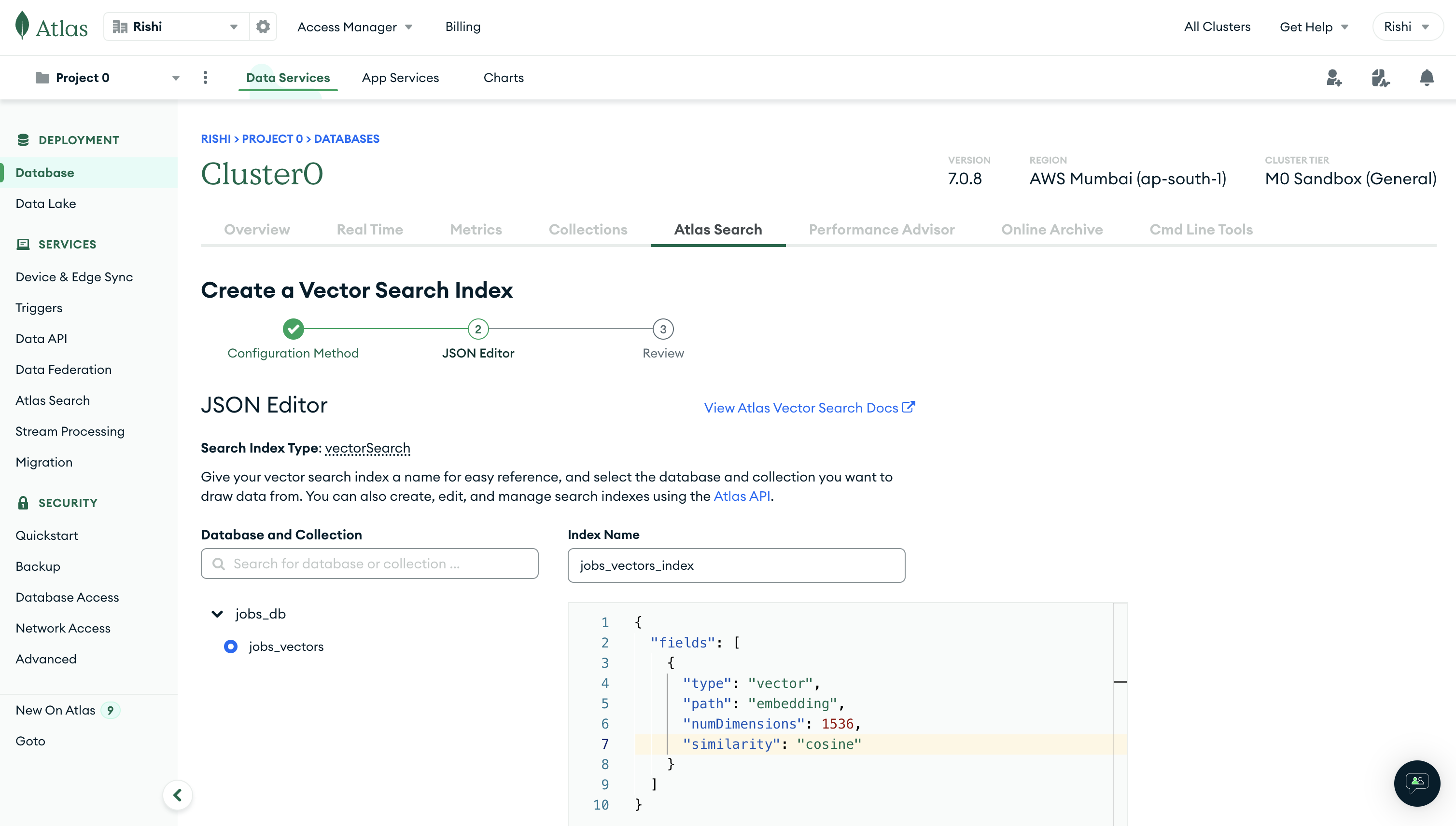Open Network Access
The image size is (1456, 826).
[x=63, y=628]
